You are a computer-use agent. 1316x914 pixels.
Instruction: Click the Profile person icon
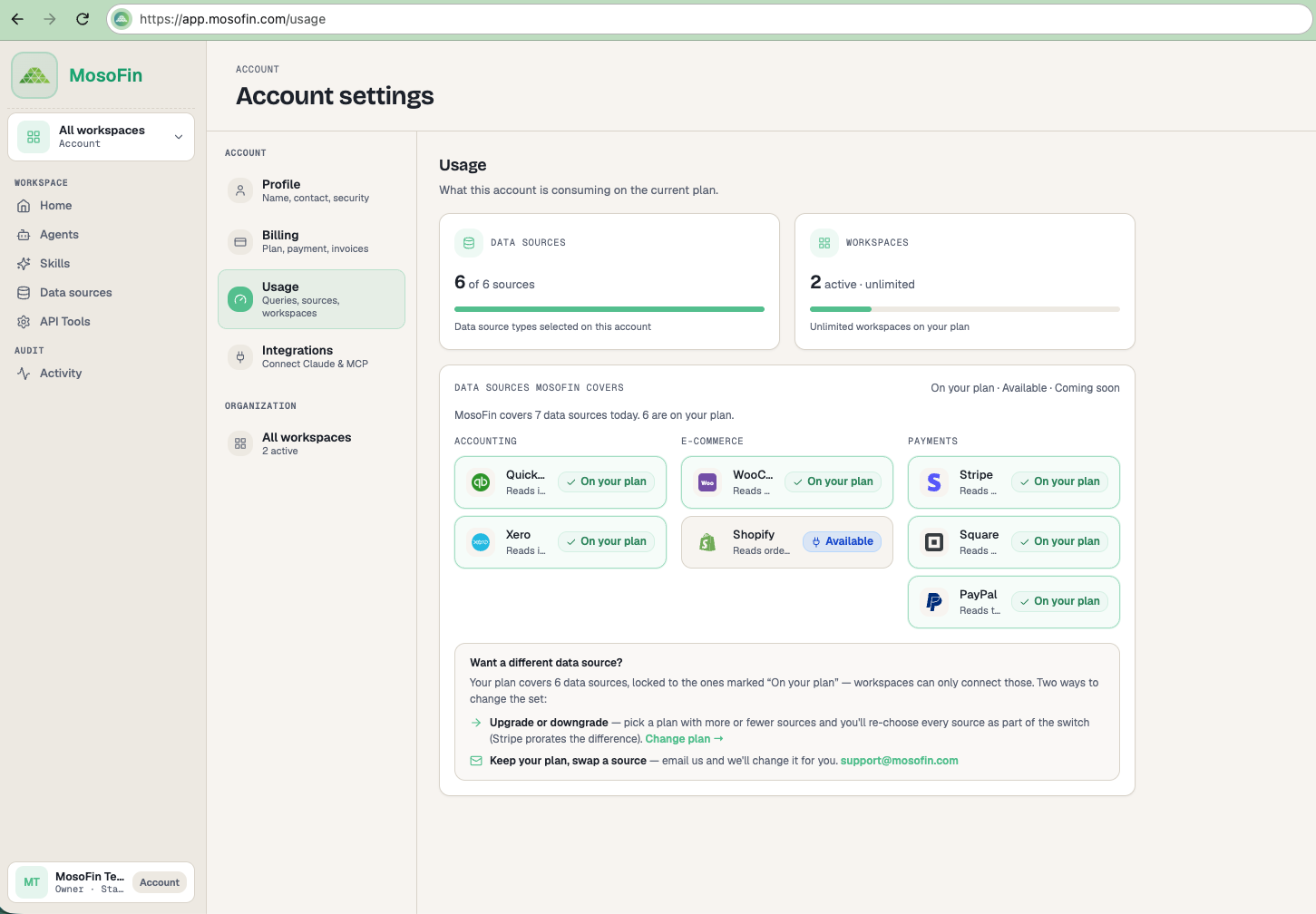[x=240, y=190]
